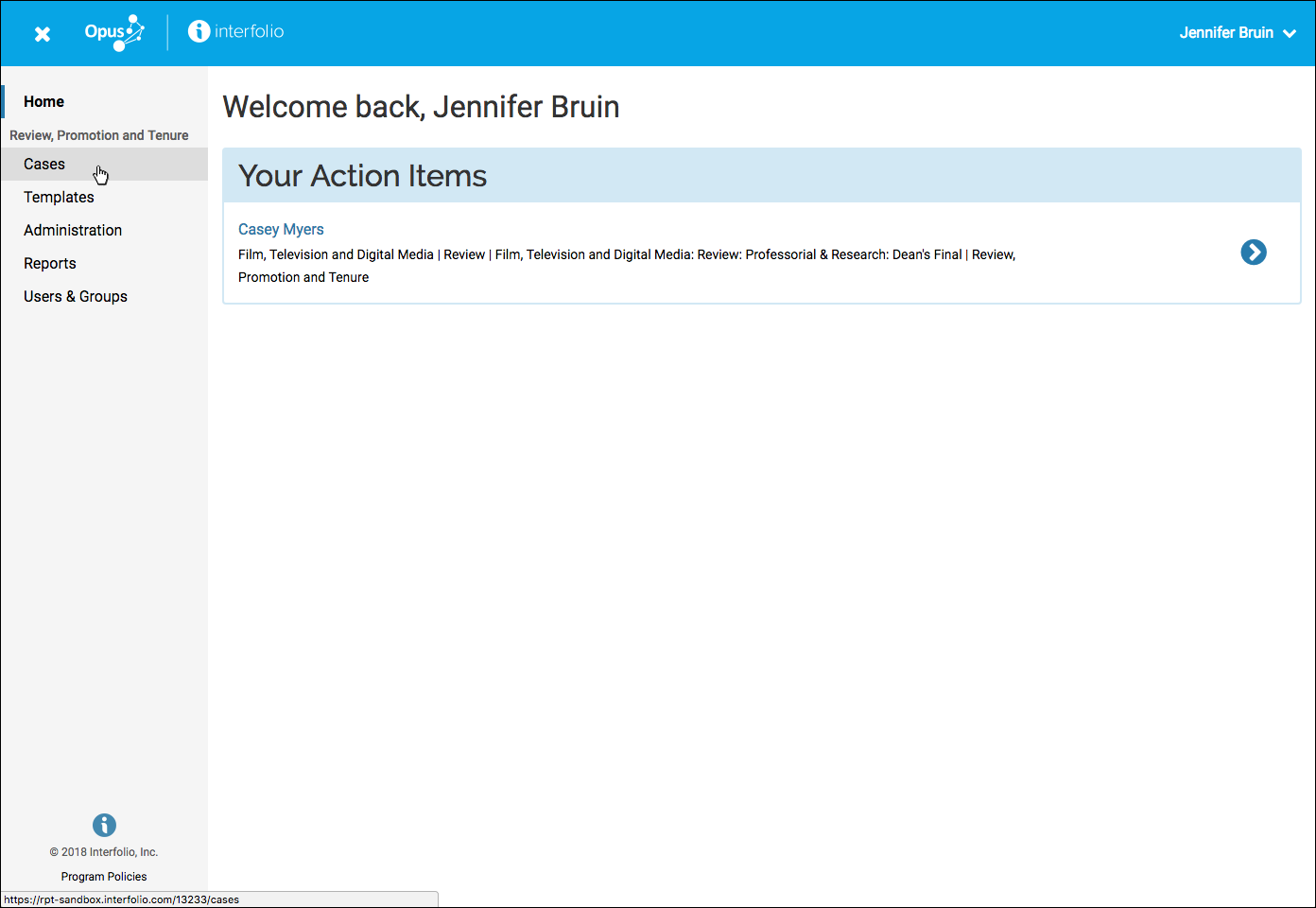Image resolution: width=1316 pixels, height=908 pixels.
Task: Click the Opus logo
Action: point(114,32)
